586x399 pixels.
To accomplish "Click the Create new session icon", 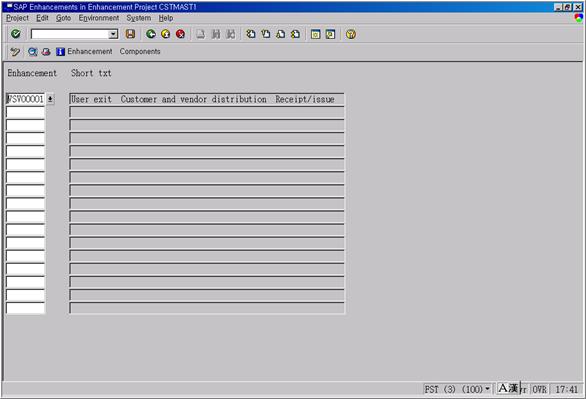I will click(x=315, y=34).
